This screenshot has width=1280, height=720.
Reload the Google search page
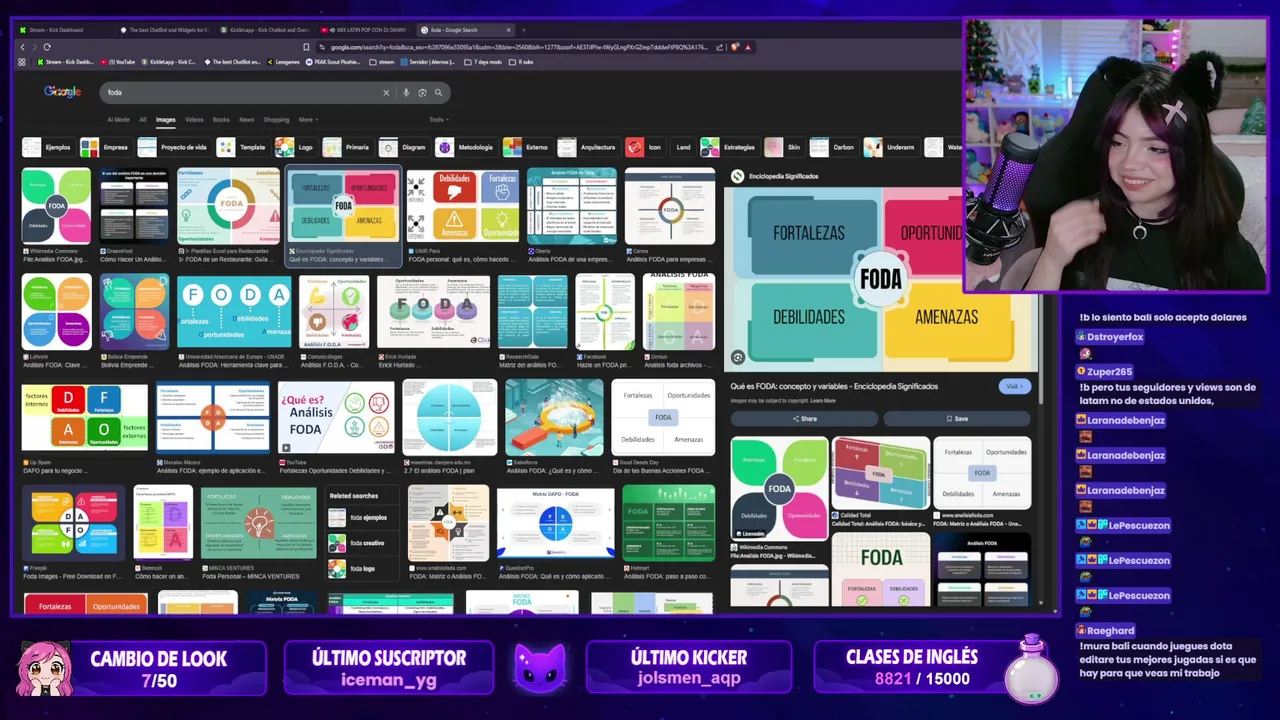click(47, 47)
